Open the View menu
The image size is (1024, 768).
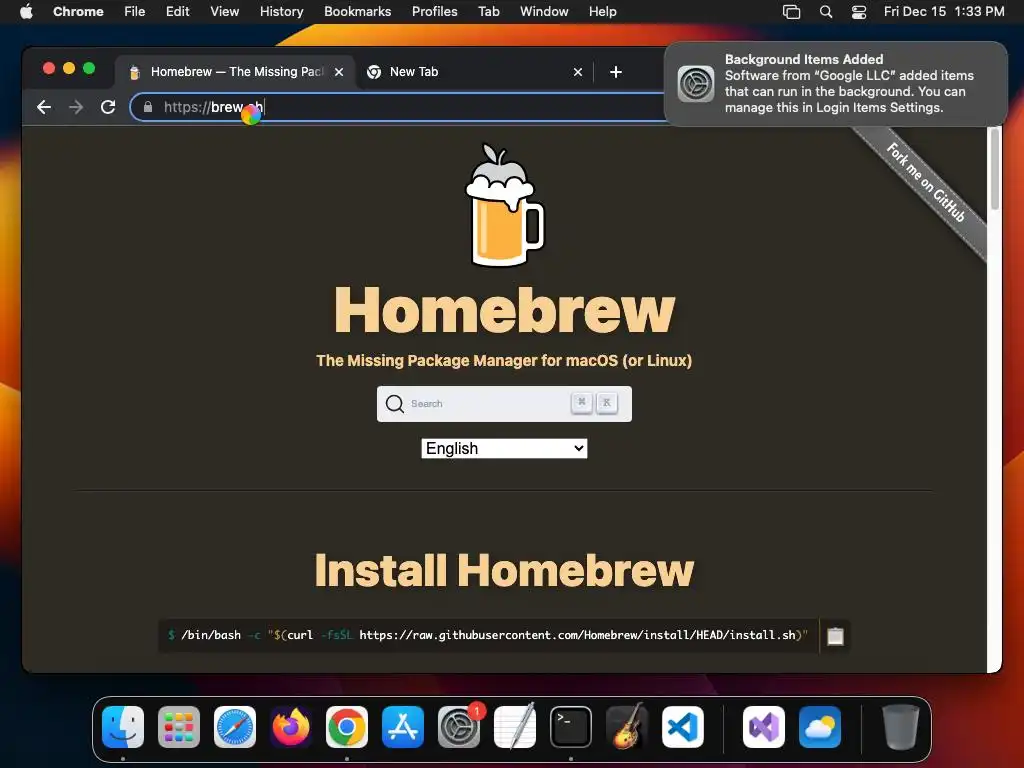[225, 12]
